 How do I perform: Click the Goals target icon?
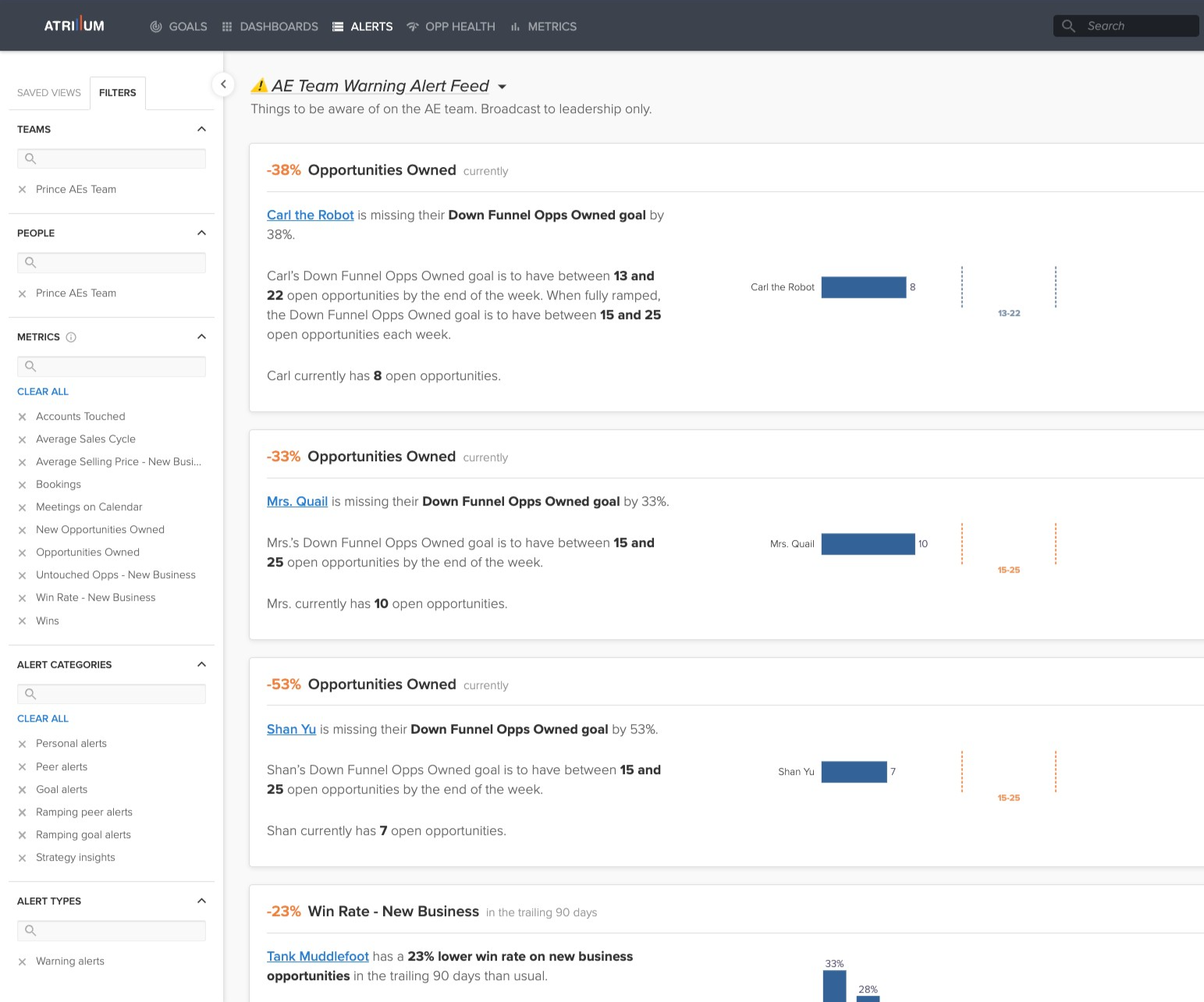[156, 27]
